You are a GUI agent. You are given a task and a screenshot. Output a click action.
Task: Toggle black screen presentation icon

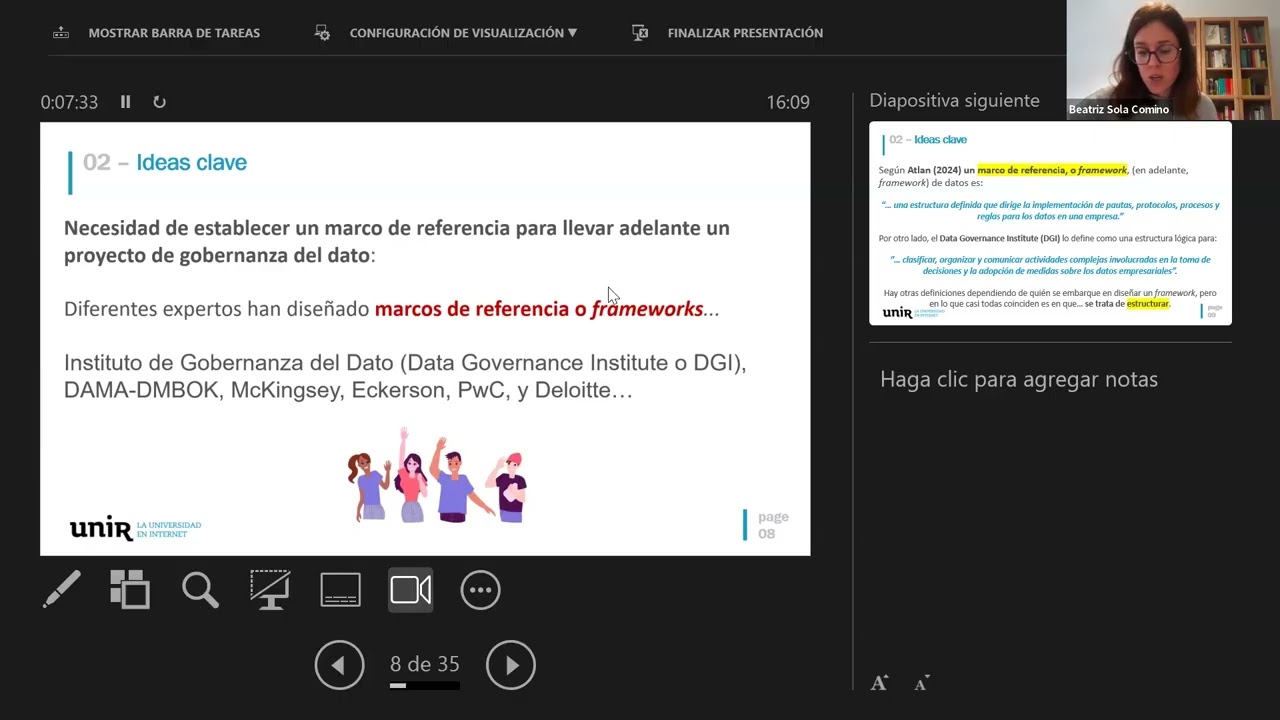coord(270,589)
